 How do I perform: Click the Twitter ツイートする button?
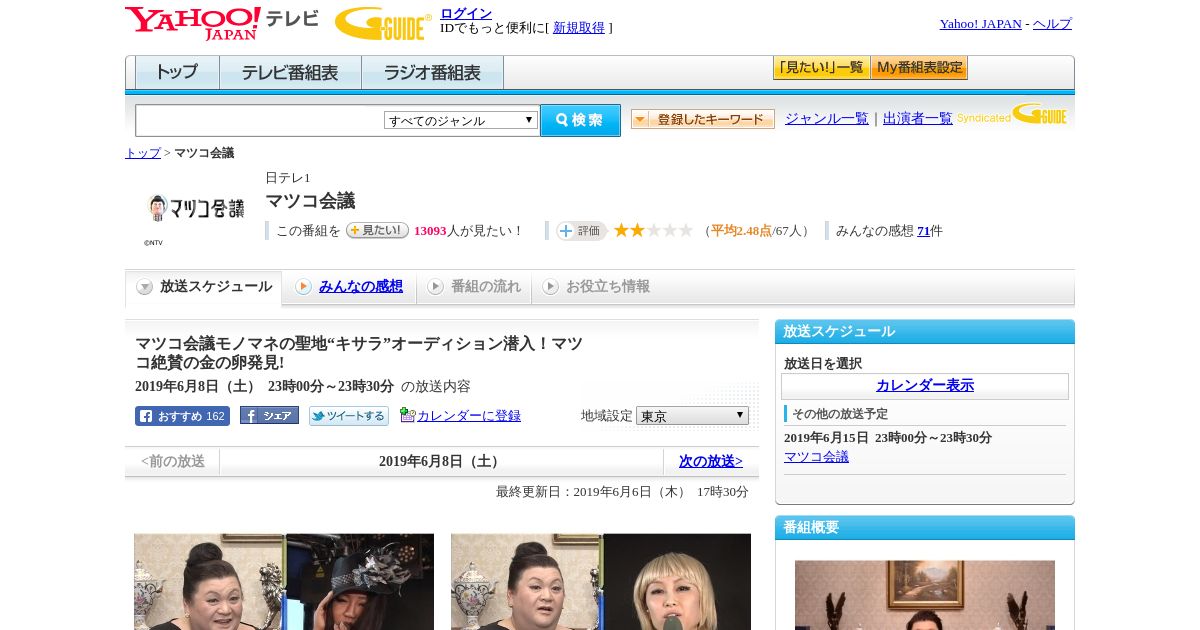[348, 416]
